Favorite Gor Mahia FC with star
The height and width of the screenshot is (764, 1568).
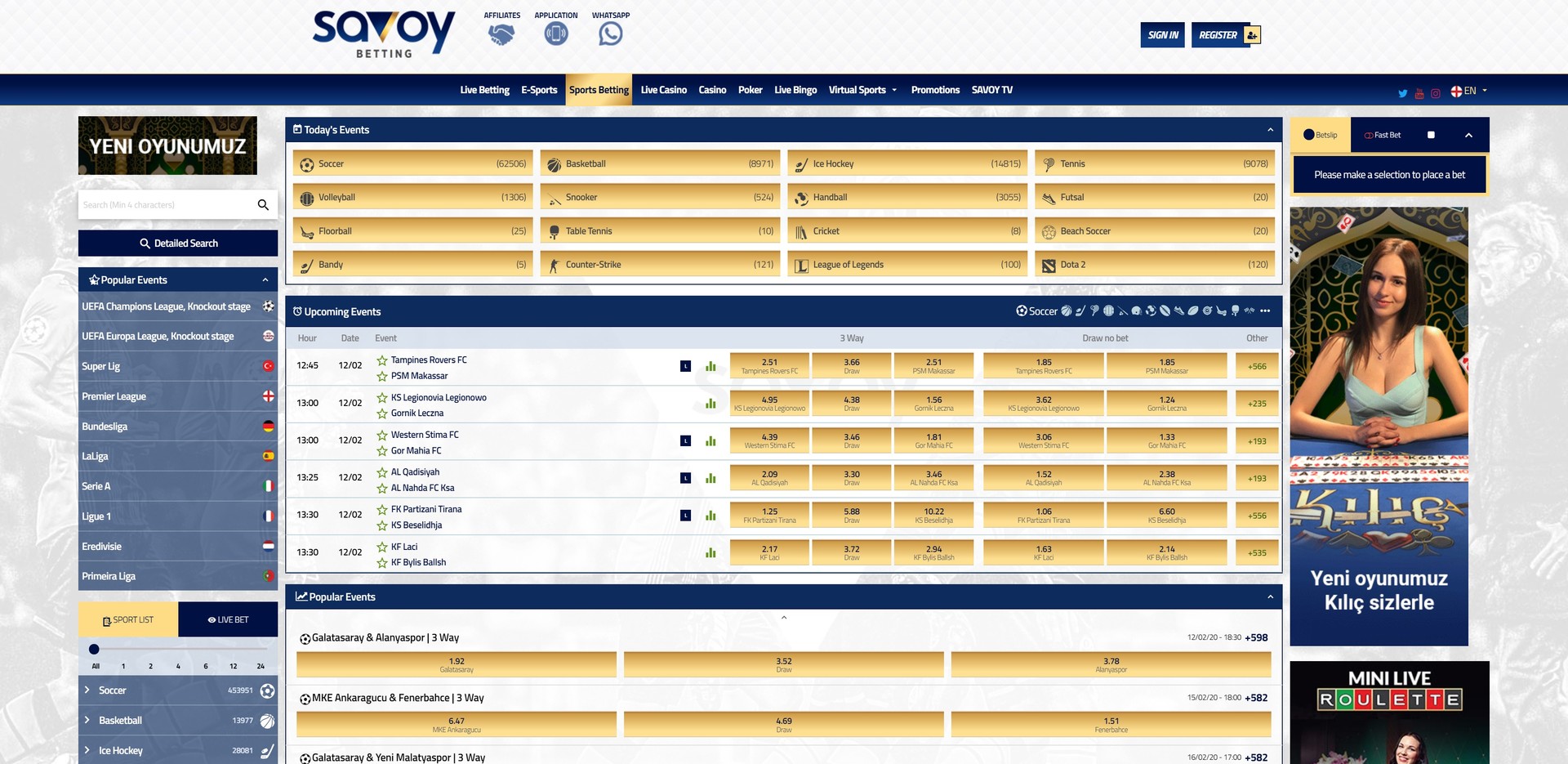point(381,451)
